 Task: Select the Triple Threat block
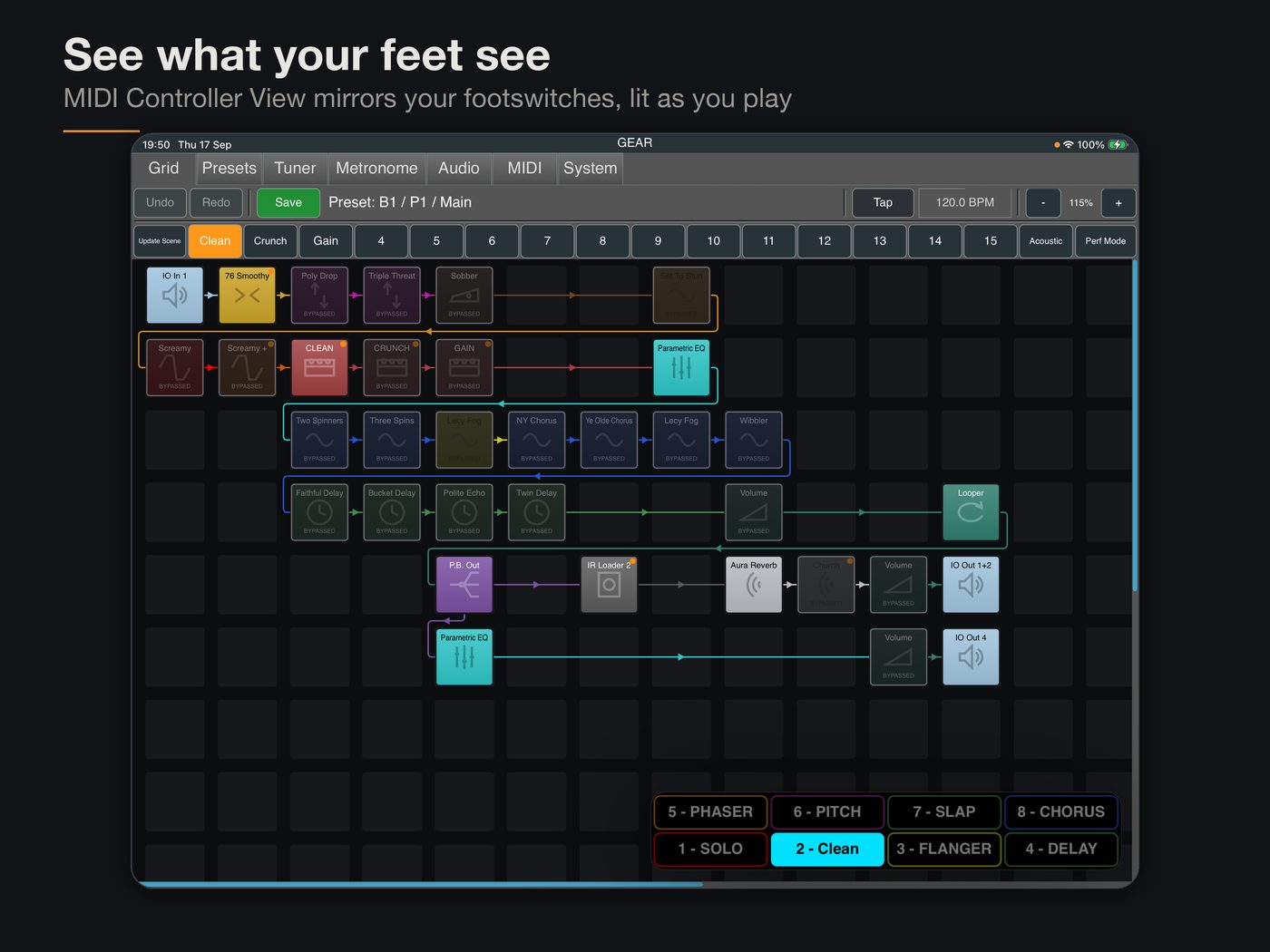[x=392, y=295]
